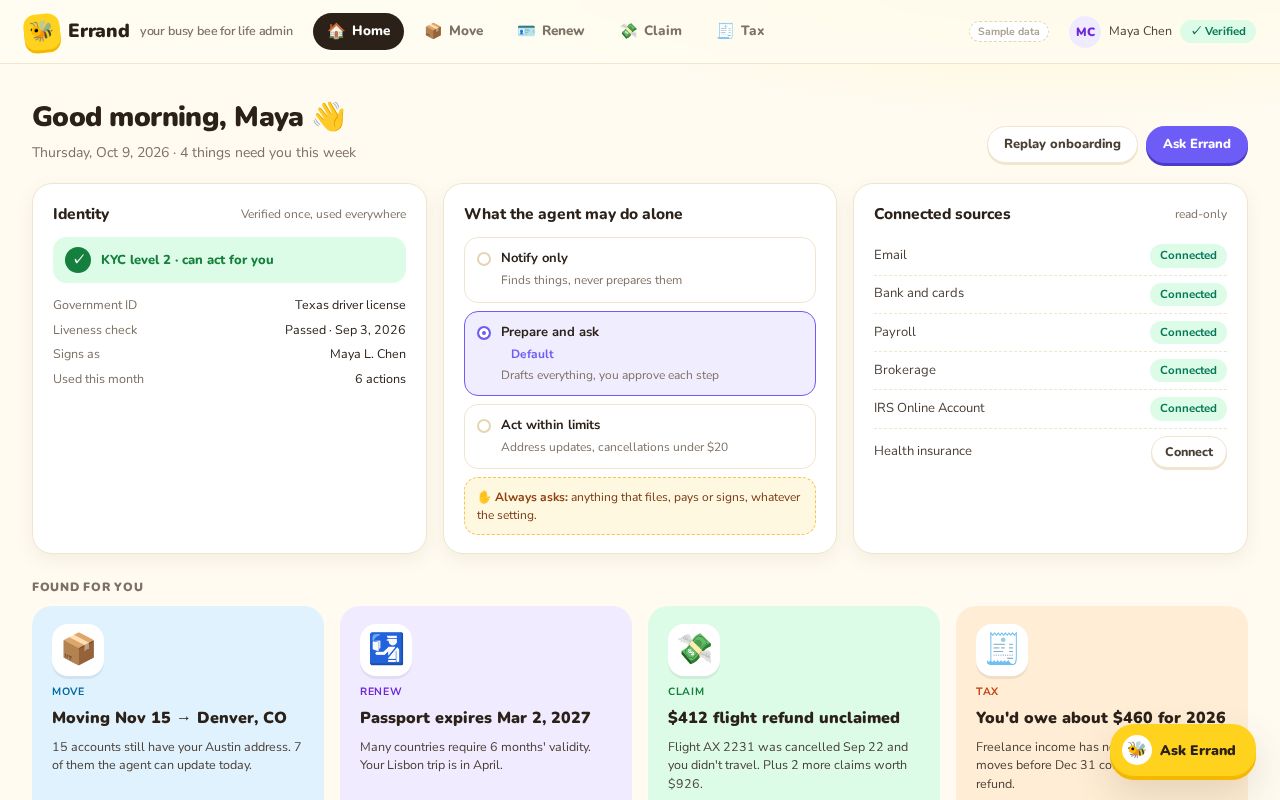
Task: Open the moving box icon on Move card
Action: [x=78, y=650]
